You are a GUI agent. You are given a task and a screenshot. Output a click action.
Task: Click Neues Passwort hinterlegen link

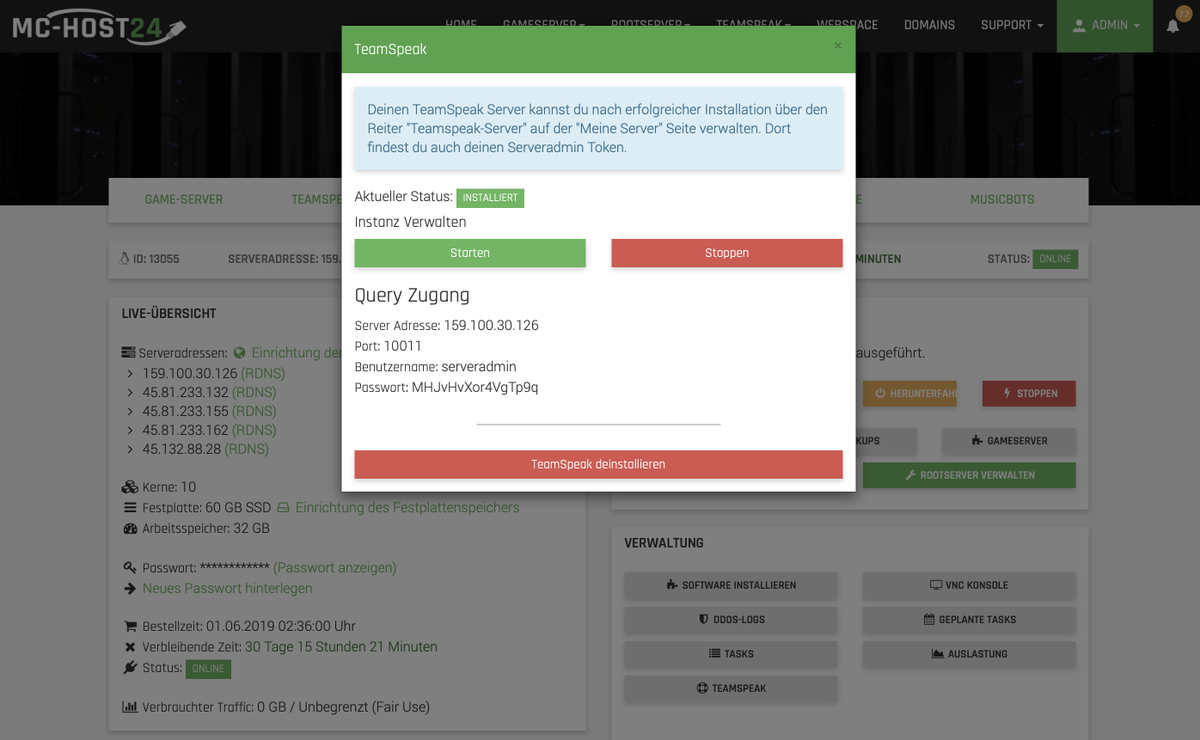[227, 588]
